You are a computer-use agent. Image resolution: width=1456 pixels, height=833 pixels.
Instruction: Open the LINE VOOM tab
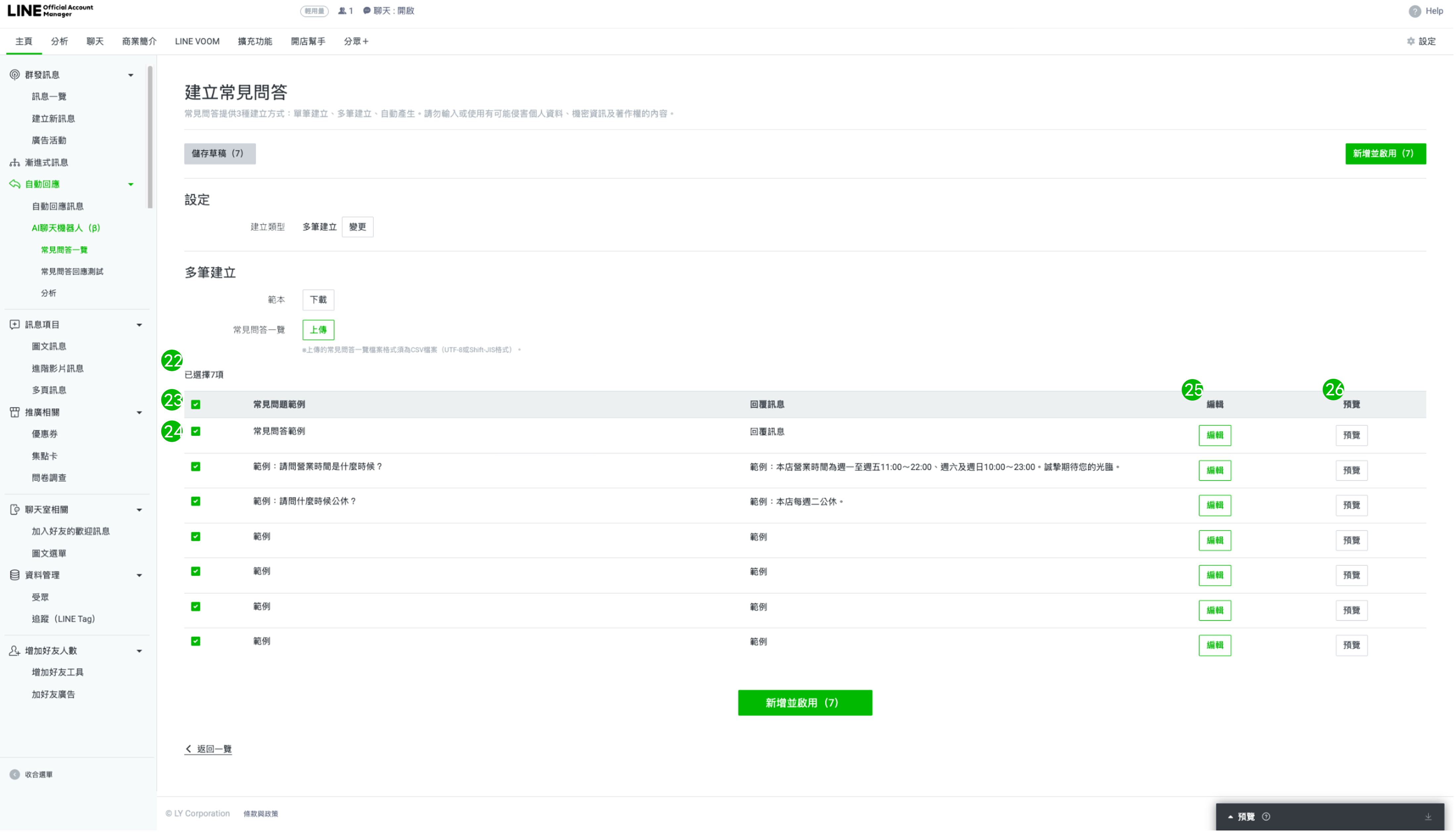[x=197, y=42]
